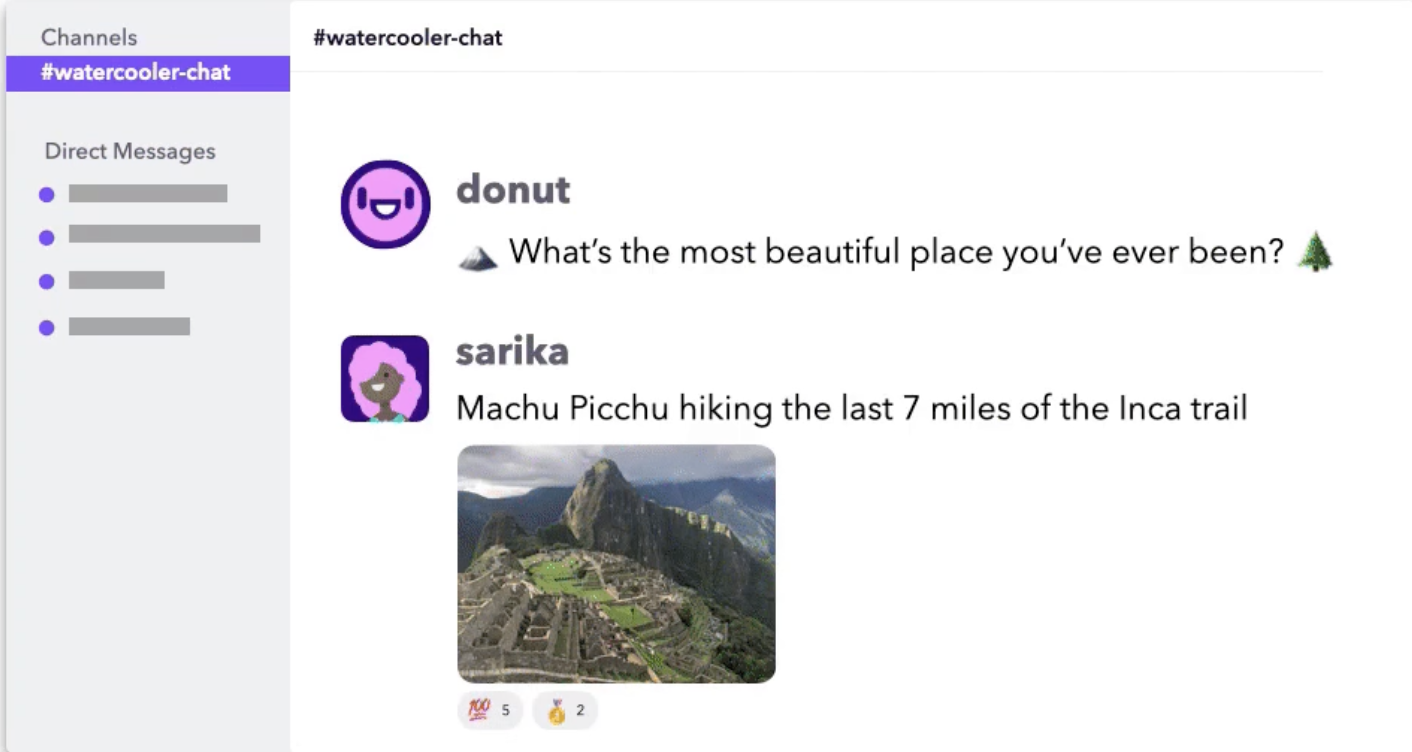
Task: Click the mountain emoji before the question
Action: (x=478, y=258)
